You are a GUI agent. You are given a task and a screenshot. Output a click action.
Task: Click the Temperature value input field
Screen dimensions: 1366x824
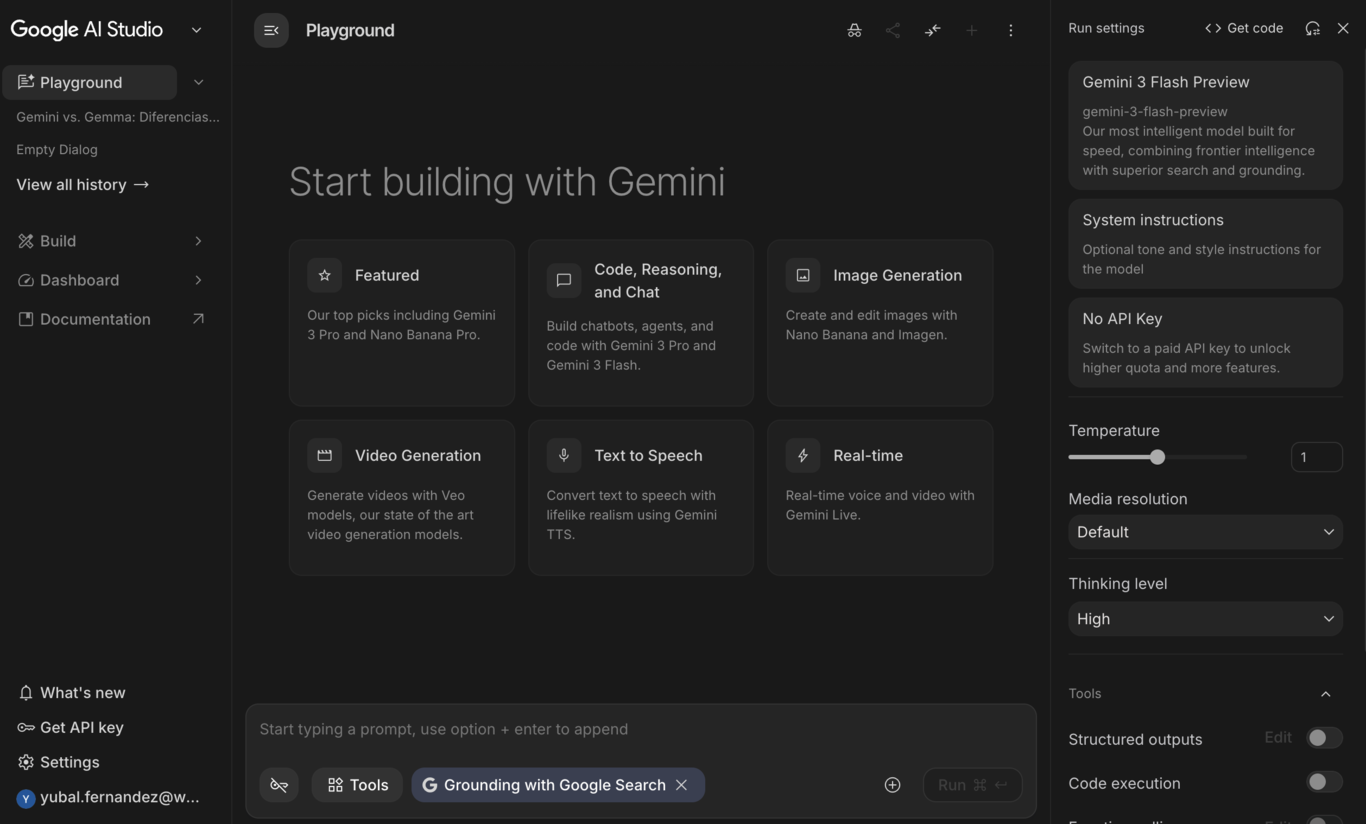tap(1316, 457)
